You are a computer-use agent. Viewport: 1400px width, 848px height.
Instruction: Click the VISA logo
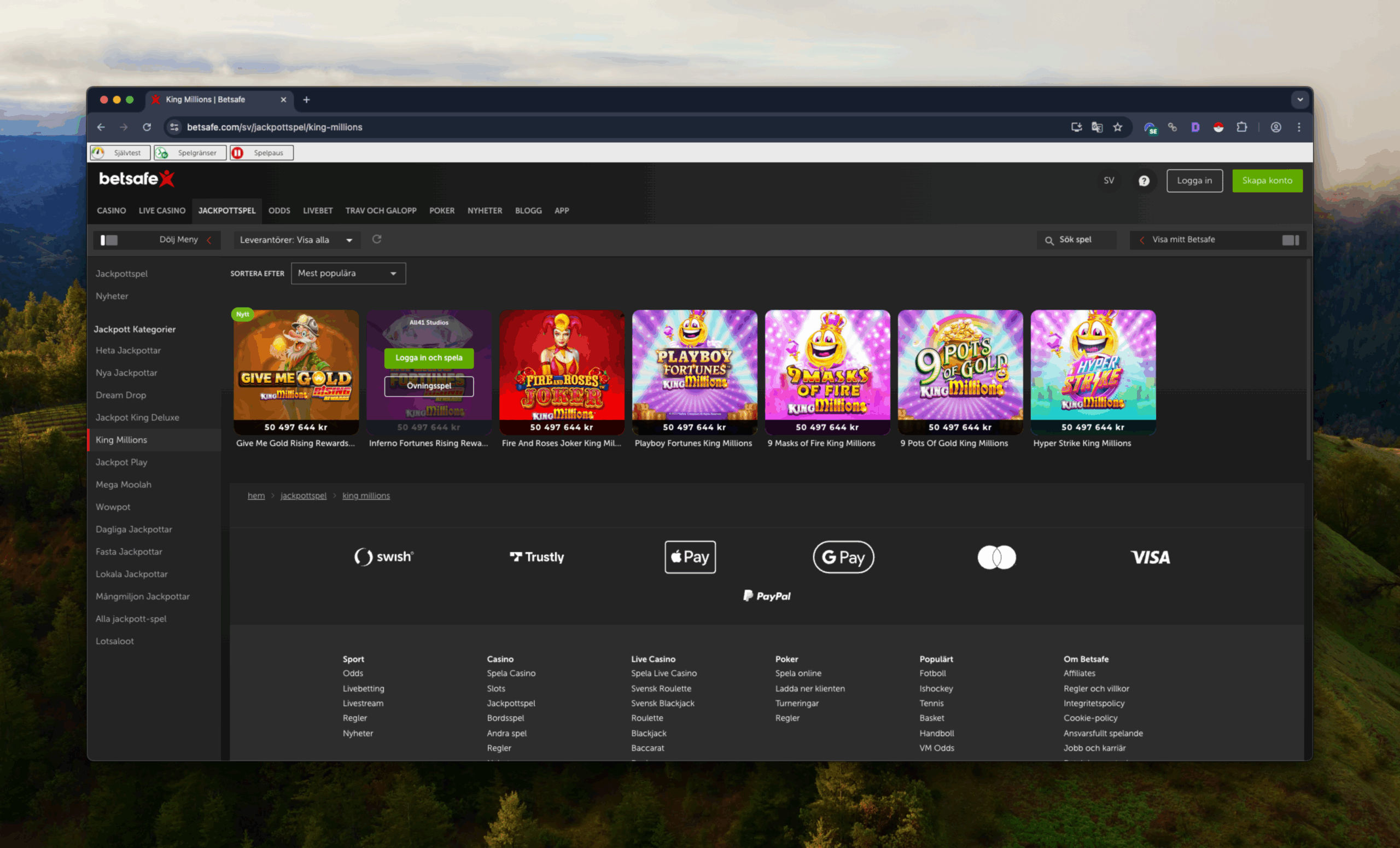(x=1150, y=557)
